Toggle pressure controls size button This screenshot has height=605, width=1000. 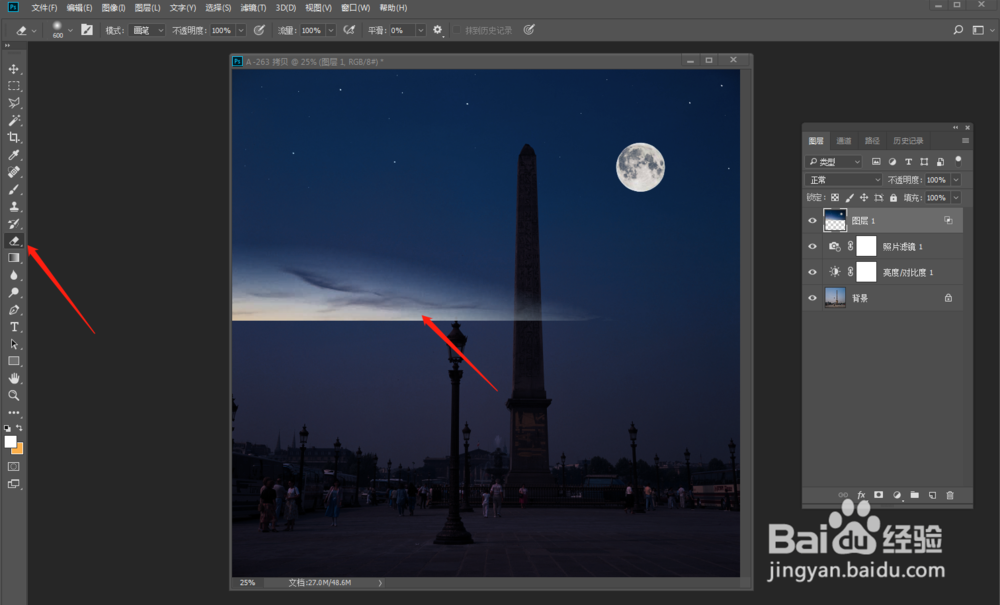point(529,30)
